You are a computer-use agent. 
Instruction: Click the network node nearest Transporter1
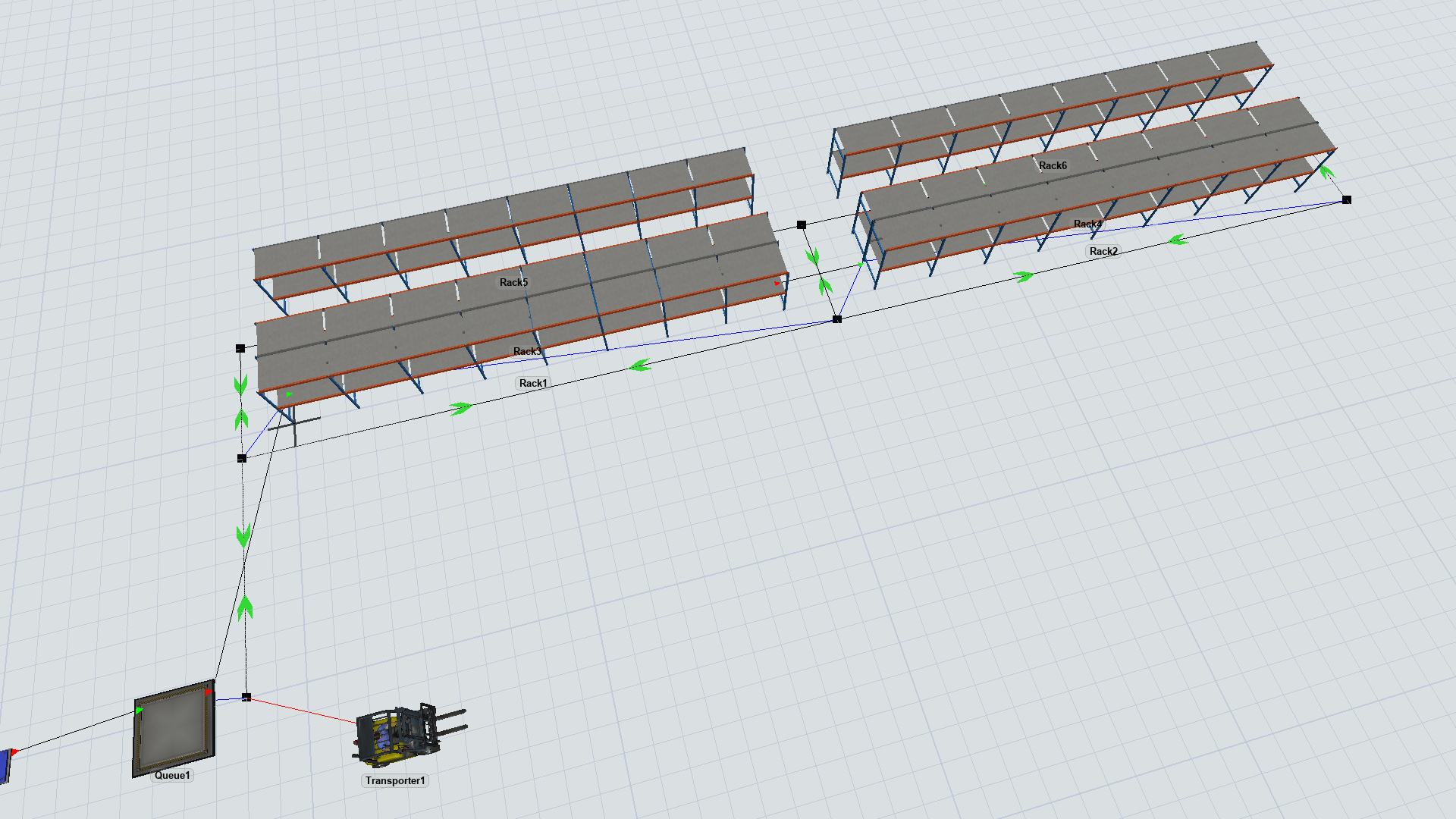pyautogui.click(x=246, y=697)
